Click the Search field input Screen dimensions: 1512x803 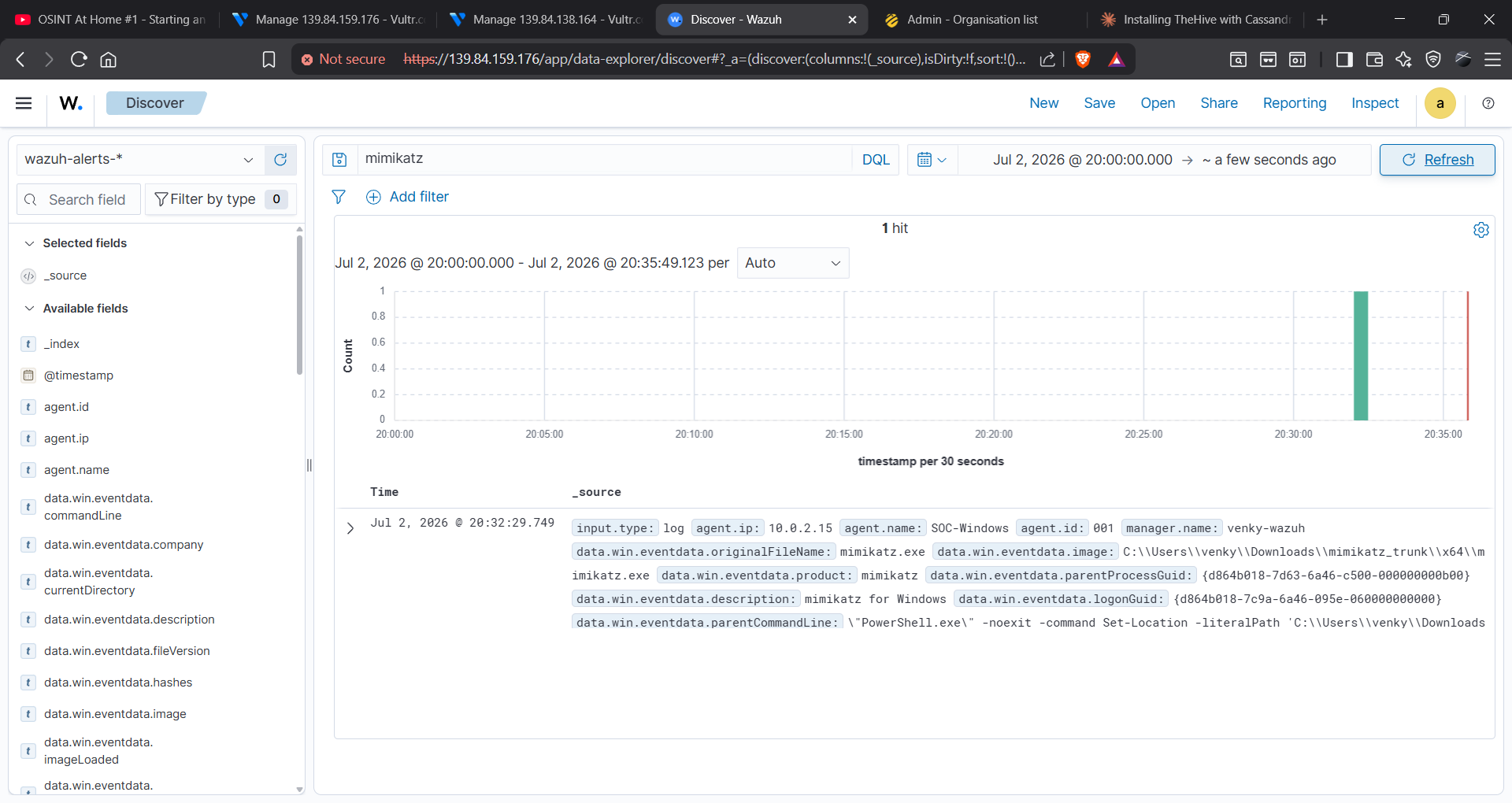point(79,199)
